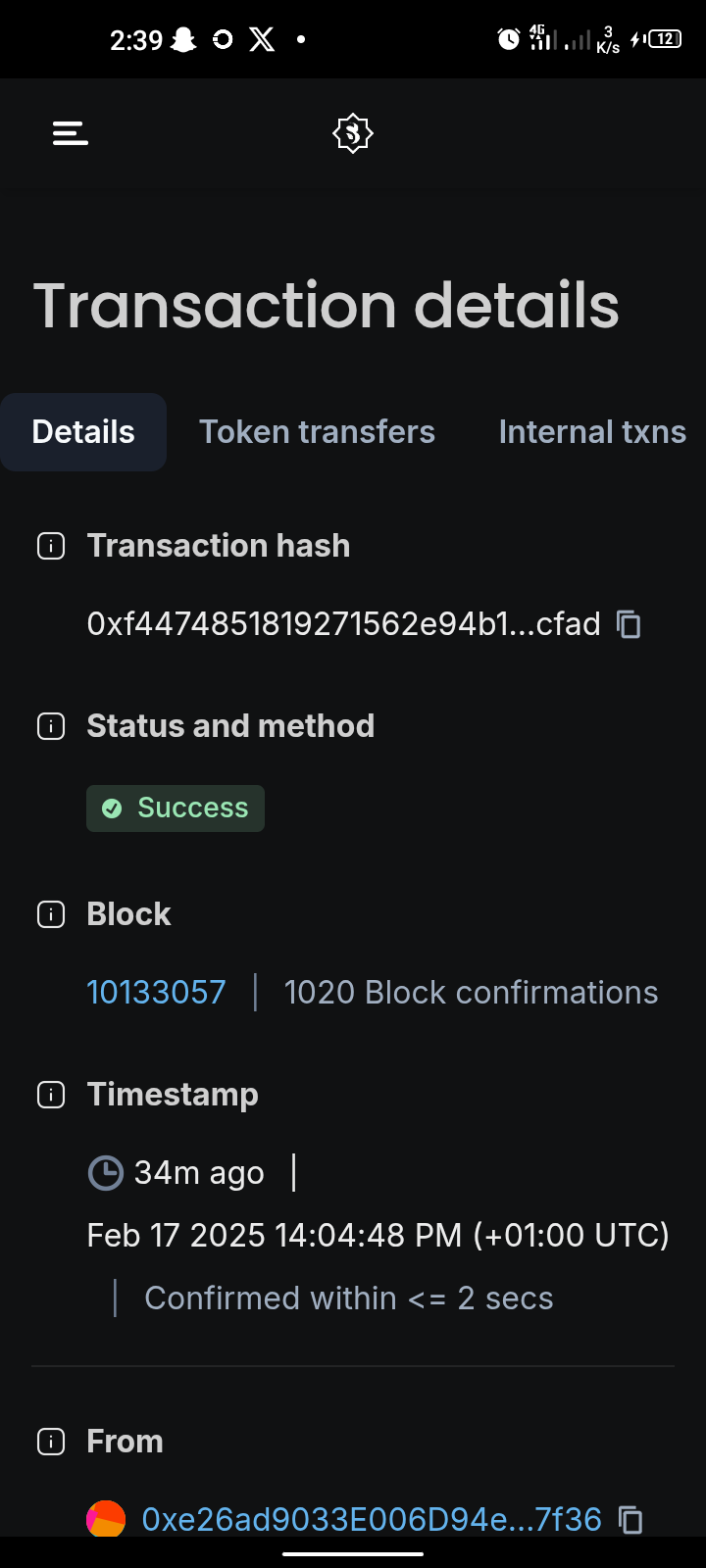This screenshot has height=1568, width=706.
Task: Show info hint for Status and method
Action: (x=51, y=726)
